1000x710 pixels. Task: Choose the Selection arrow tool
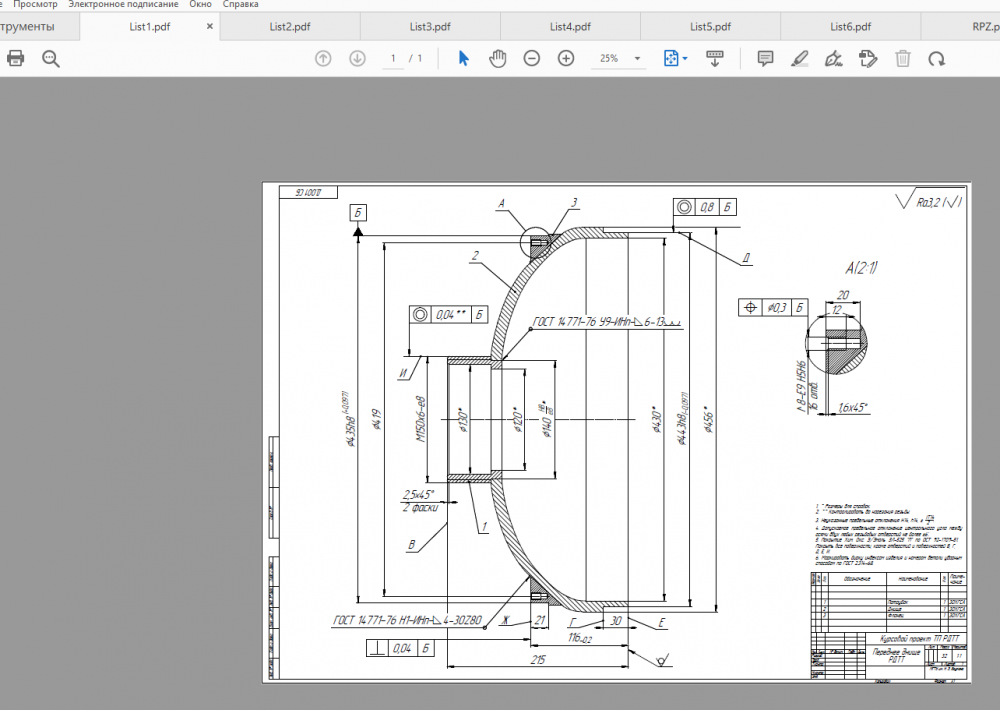463,59
